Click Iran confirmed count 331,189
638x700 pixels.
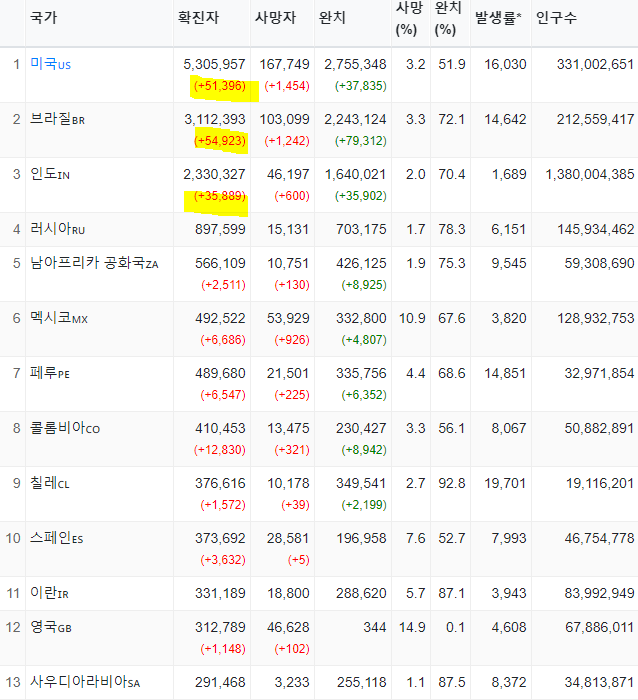pyautogui.click(x=220, y=593)
